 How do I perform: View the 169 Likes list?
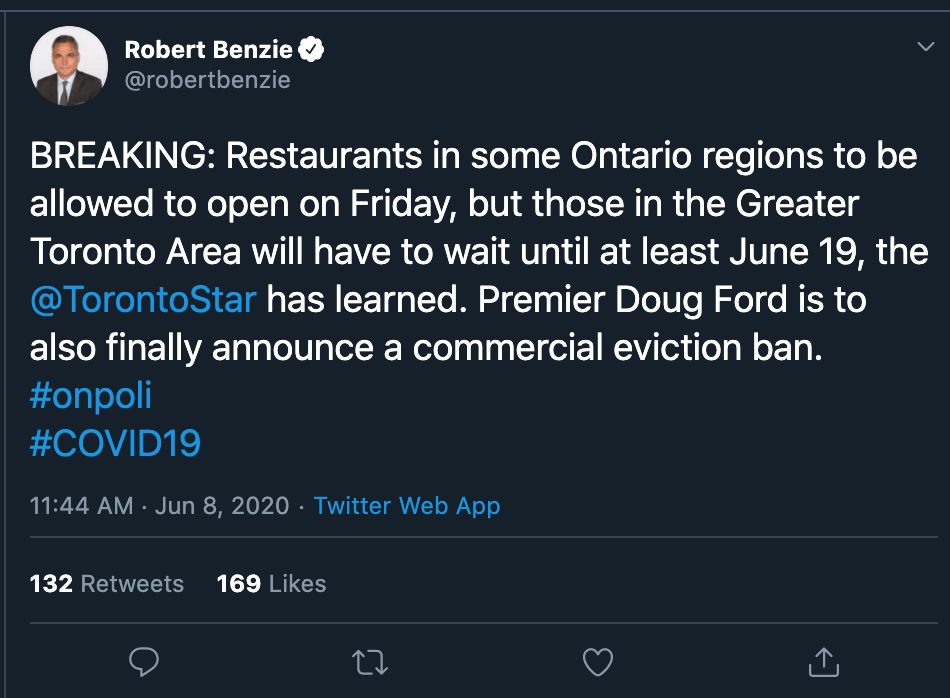coord(271,584)
